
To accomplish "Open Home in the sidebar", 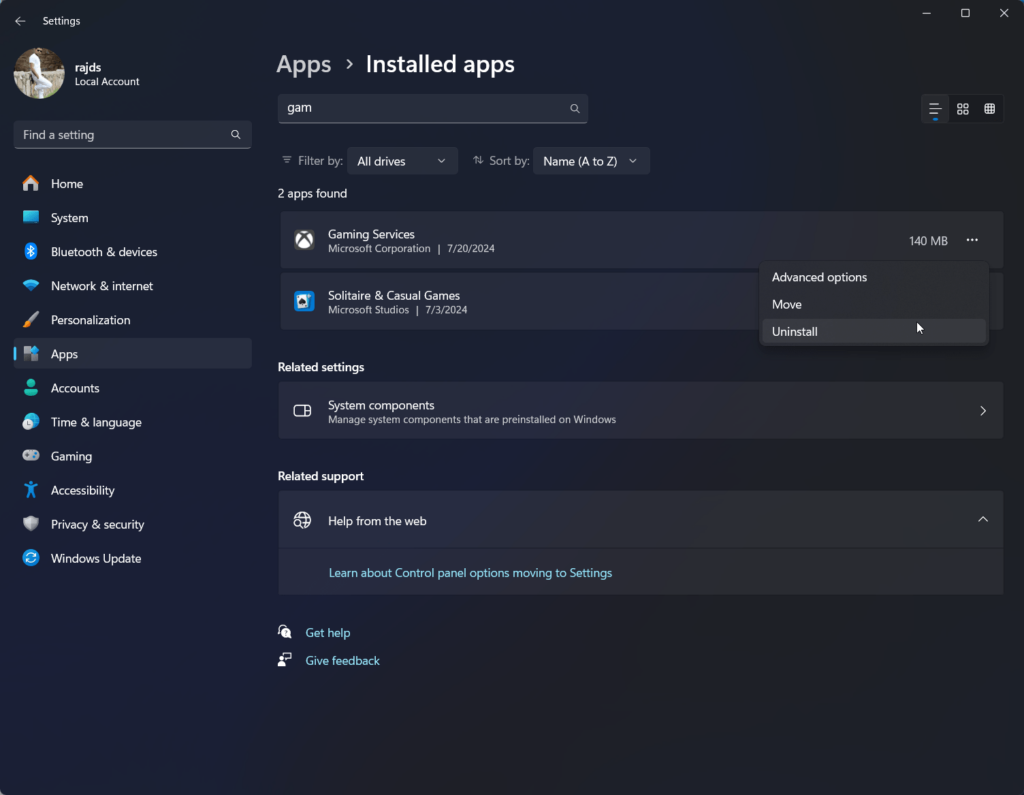I will [x=133, y=184].
